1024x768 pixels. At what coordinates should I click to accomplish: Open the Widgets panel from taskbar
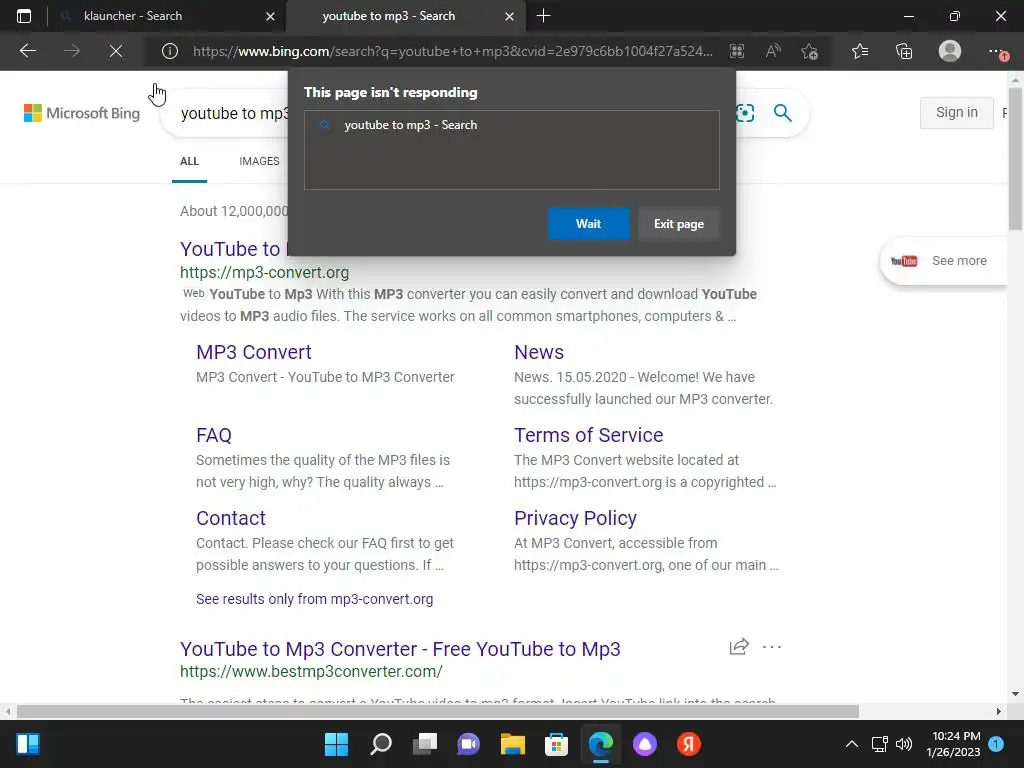(x=28, y=744)
